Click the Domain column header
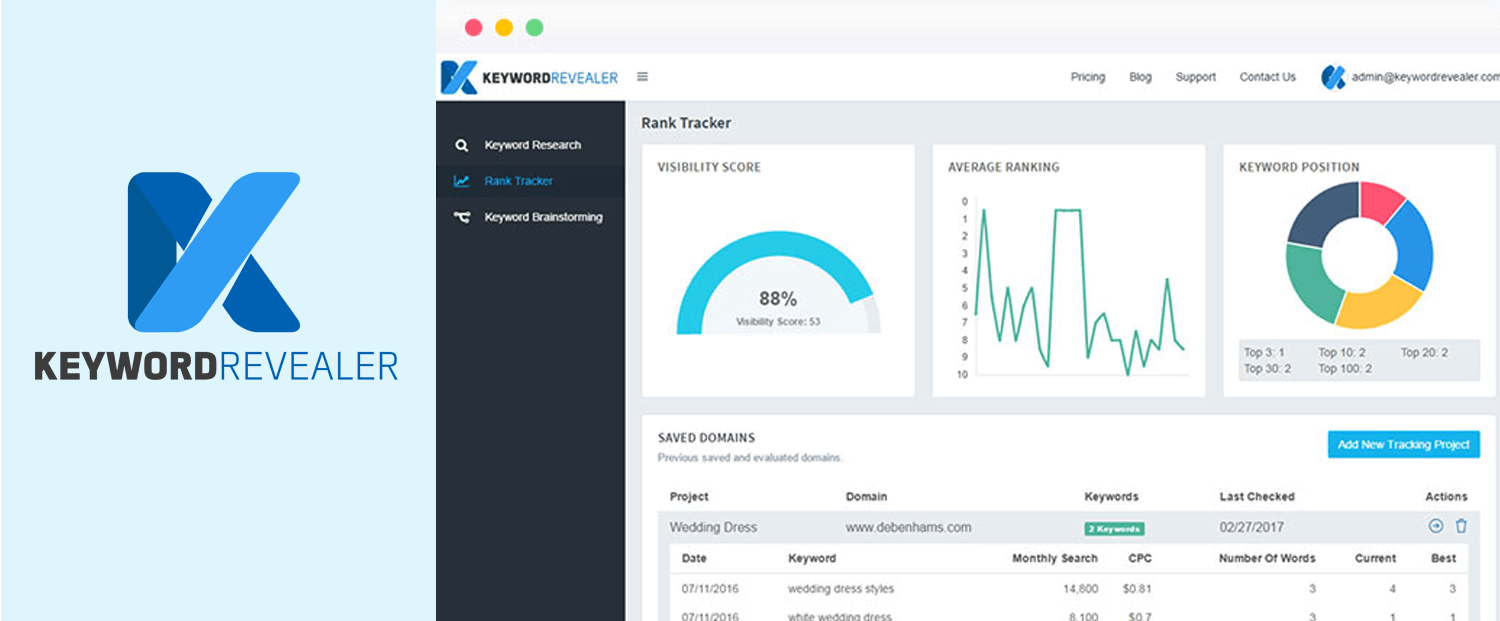The image size is (1500, 621). (x=866, y=496)
